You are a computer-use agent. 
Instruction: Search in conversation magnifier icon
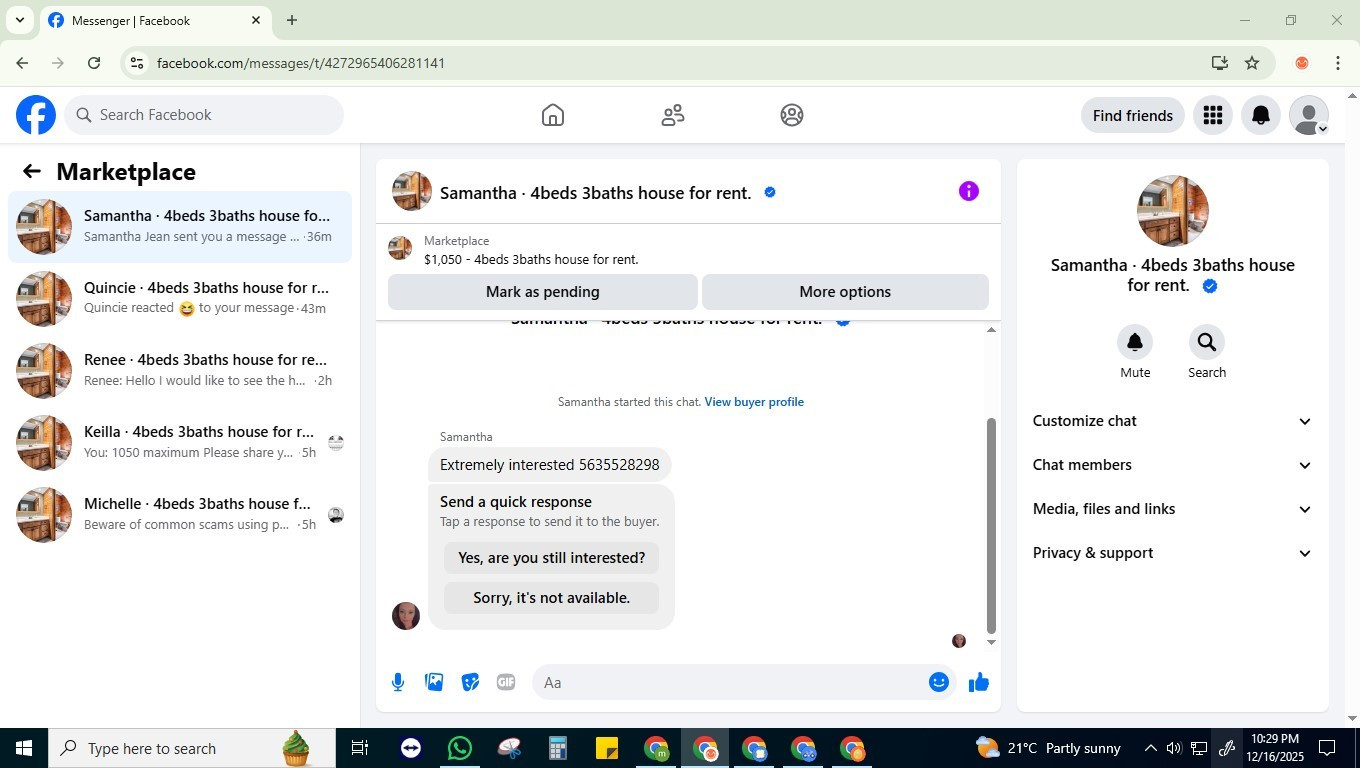[1207, 342]
